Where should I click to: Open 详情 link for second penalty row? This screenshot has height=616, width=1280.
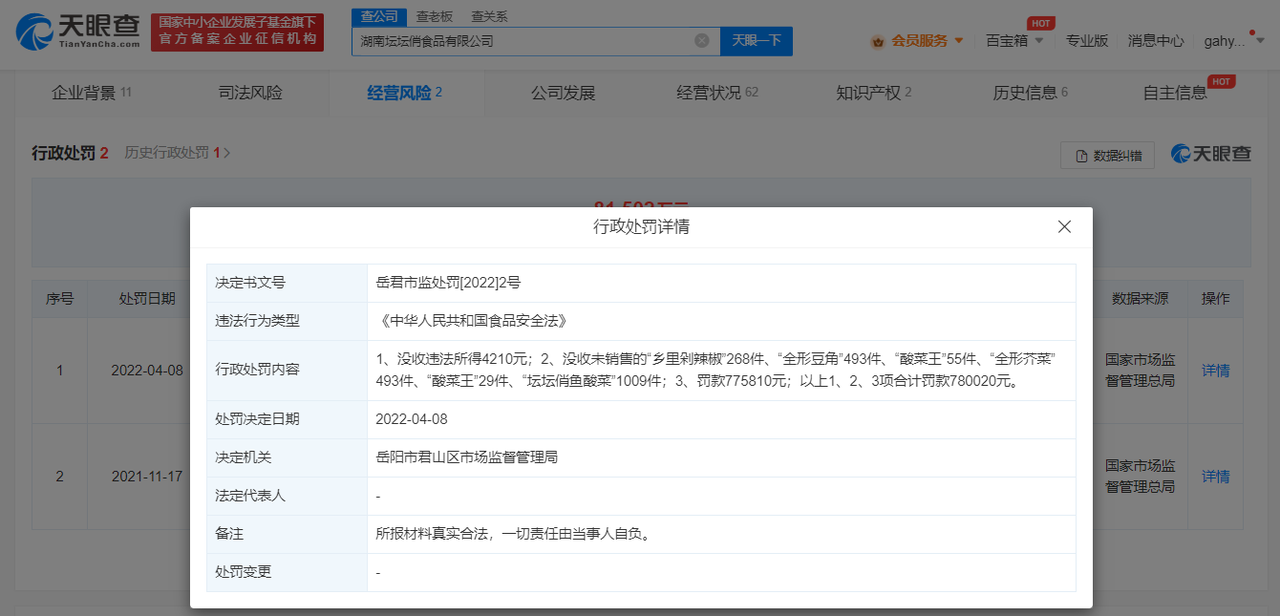tap(1215, 476)
